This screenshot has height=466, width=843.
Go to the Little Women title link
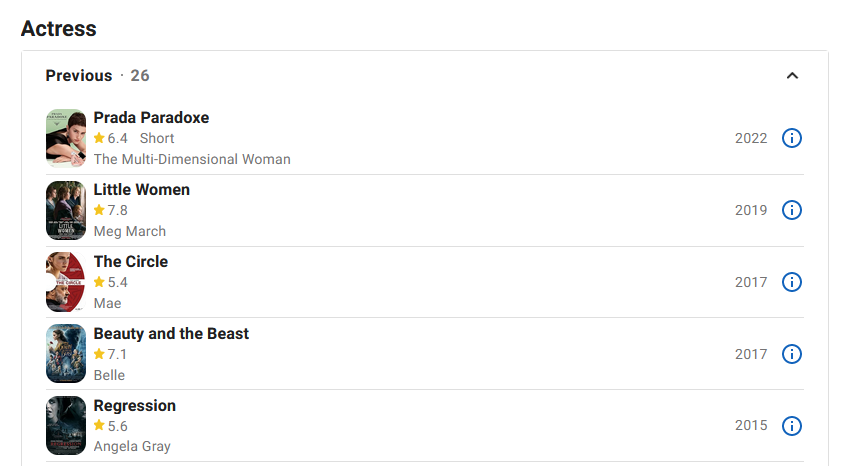click(141, 190)
